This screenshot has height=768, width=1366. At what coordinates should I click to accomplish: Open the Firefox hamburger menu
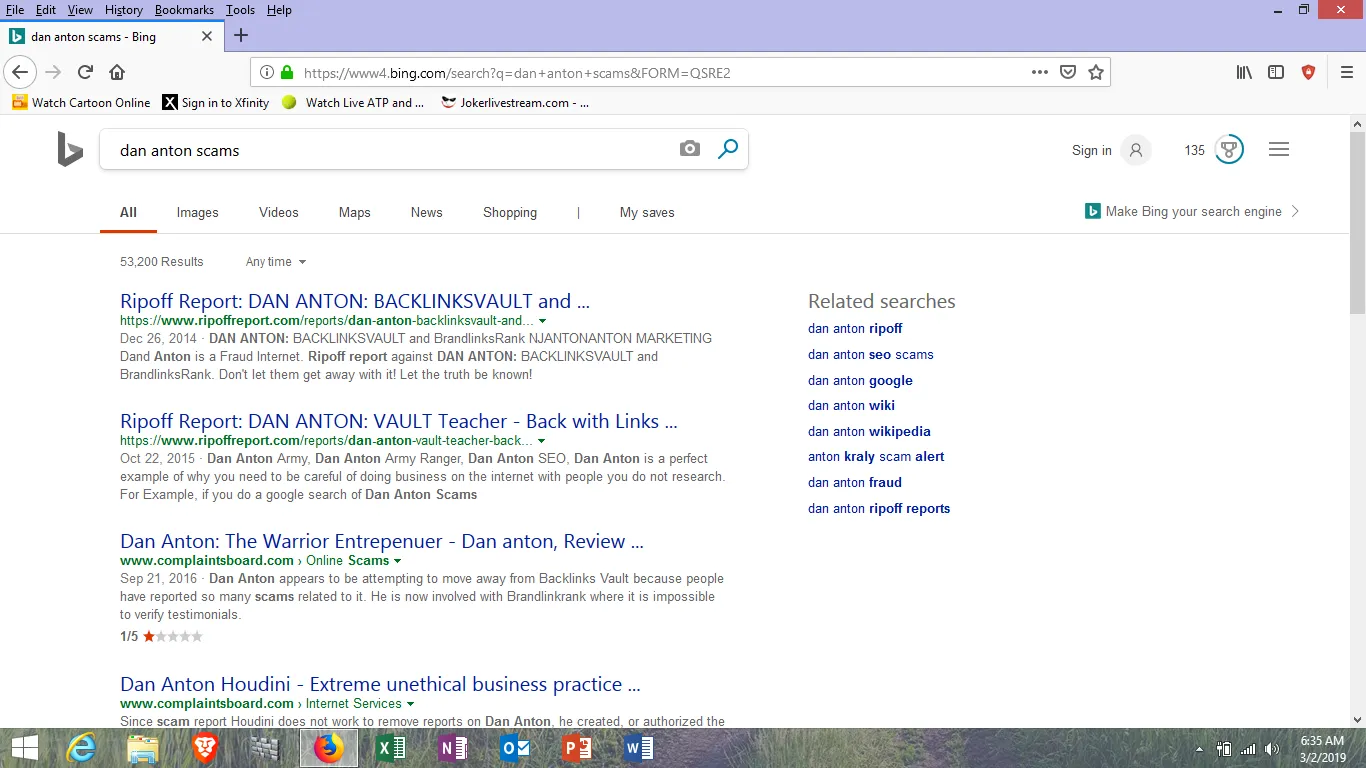[x=1347, y=72]
